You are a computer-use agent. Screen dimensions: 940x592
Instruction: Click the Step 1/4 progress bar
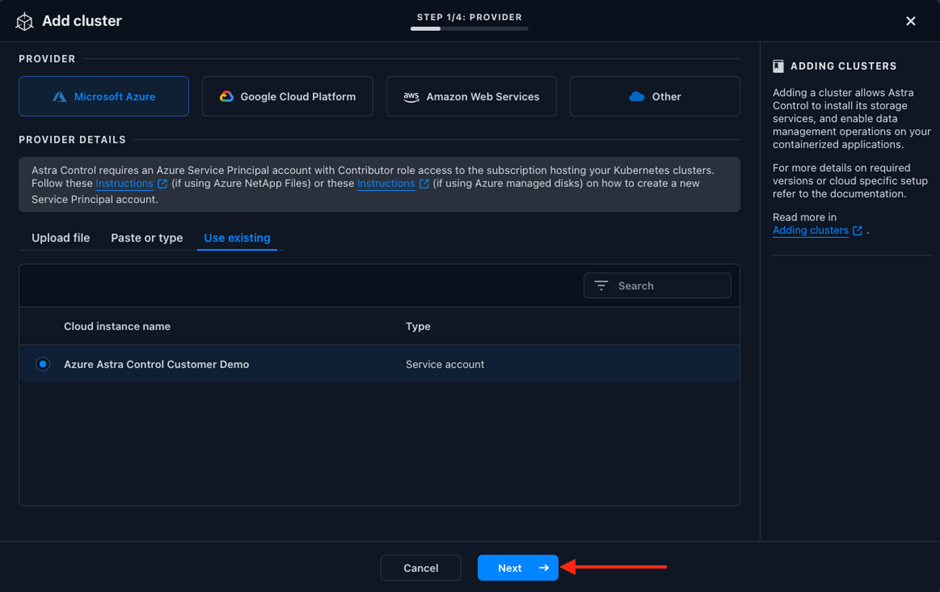[x=469, y=28]
